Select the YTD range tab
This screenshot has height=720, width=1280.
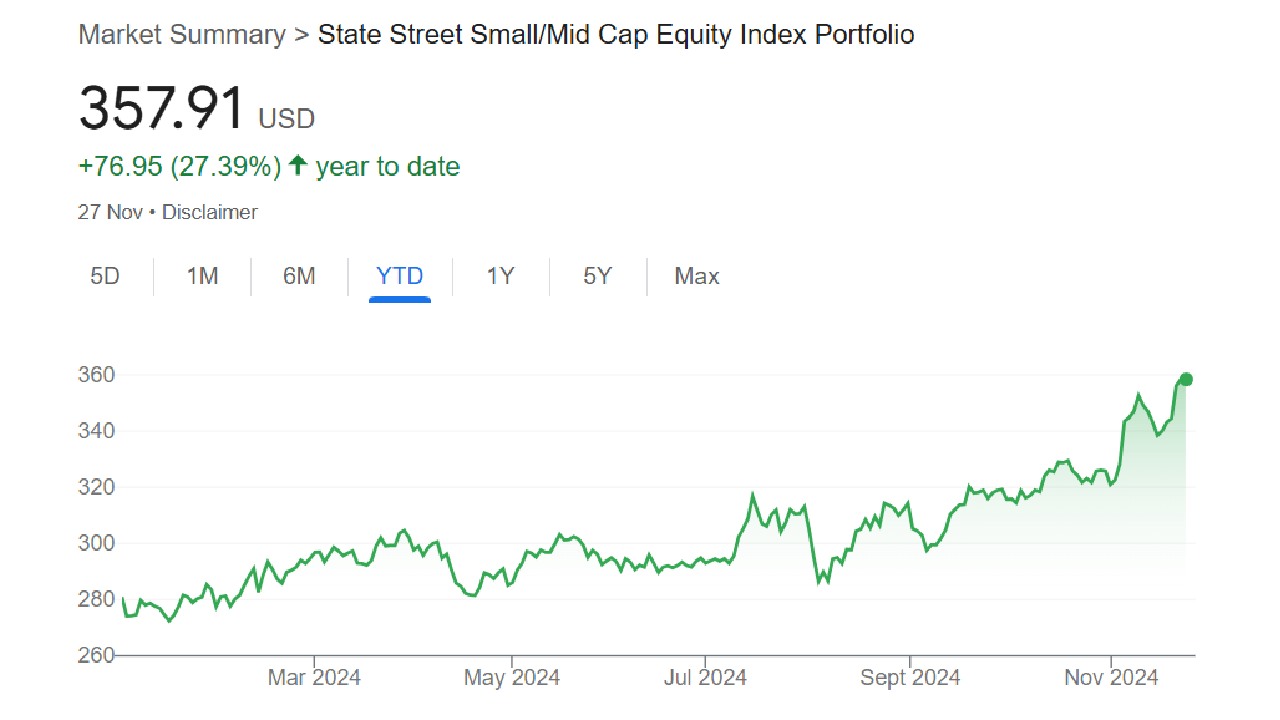400,276
